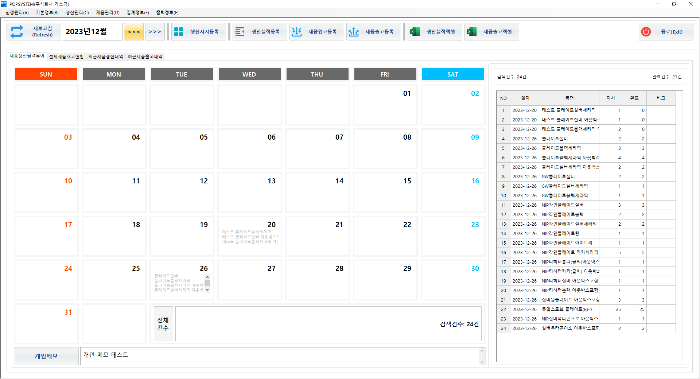Viewport: 700px width, 379px height.
Task: Click the upload tray icon with up arrow
Action: coord(354,32)
